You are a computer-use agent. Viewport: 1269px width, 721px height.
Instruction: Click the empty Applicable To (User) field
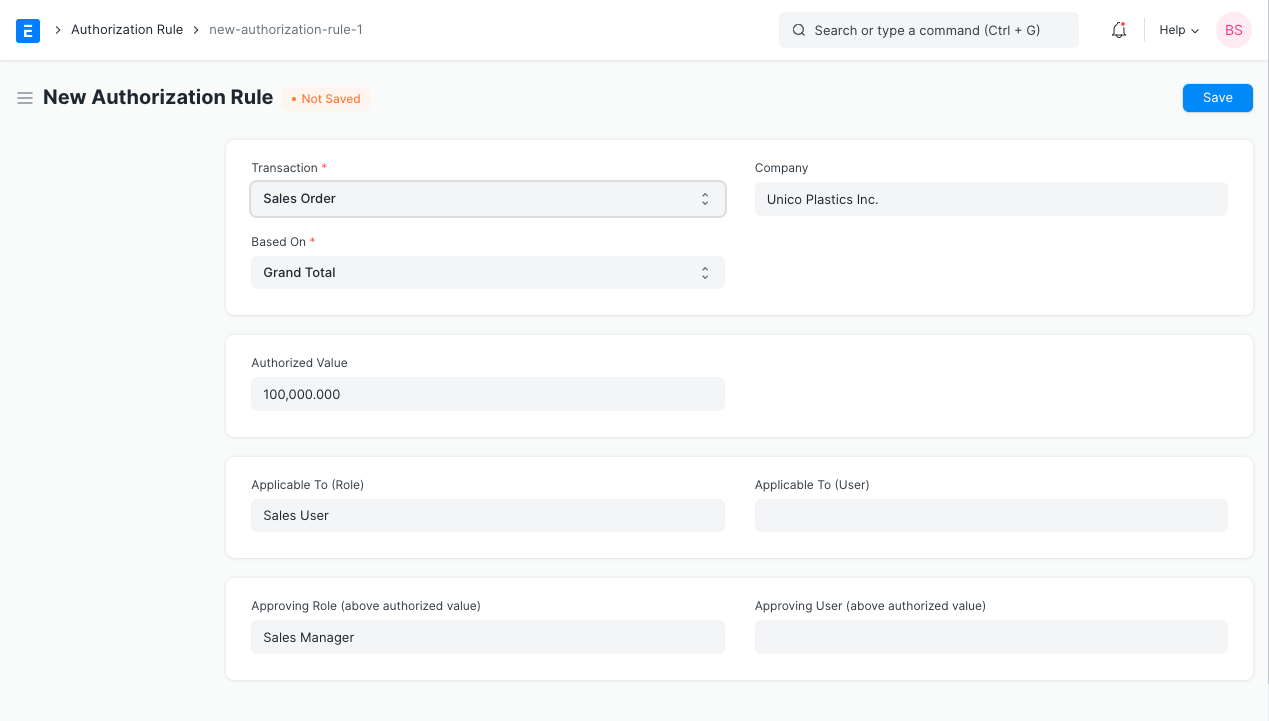click(x=990, y=516)
